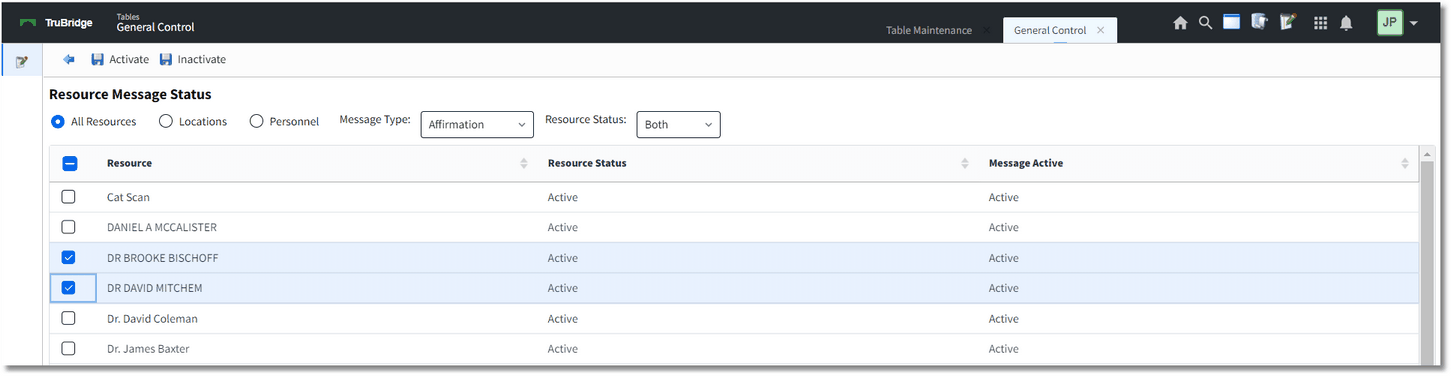Uncheck the DR BROOKE BISCHOFF checkbox

[x=68, y=257]
